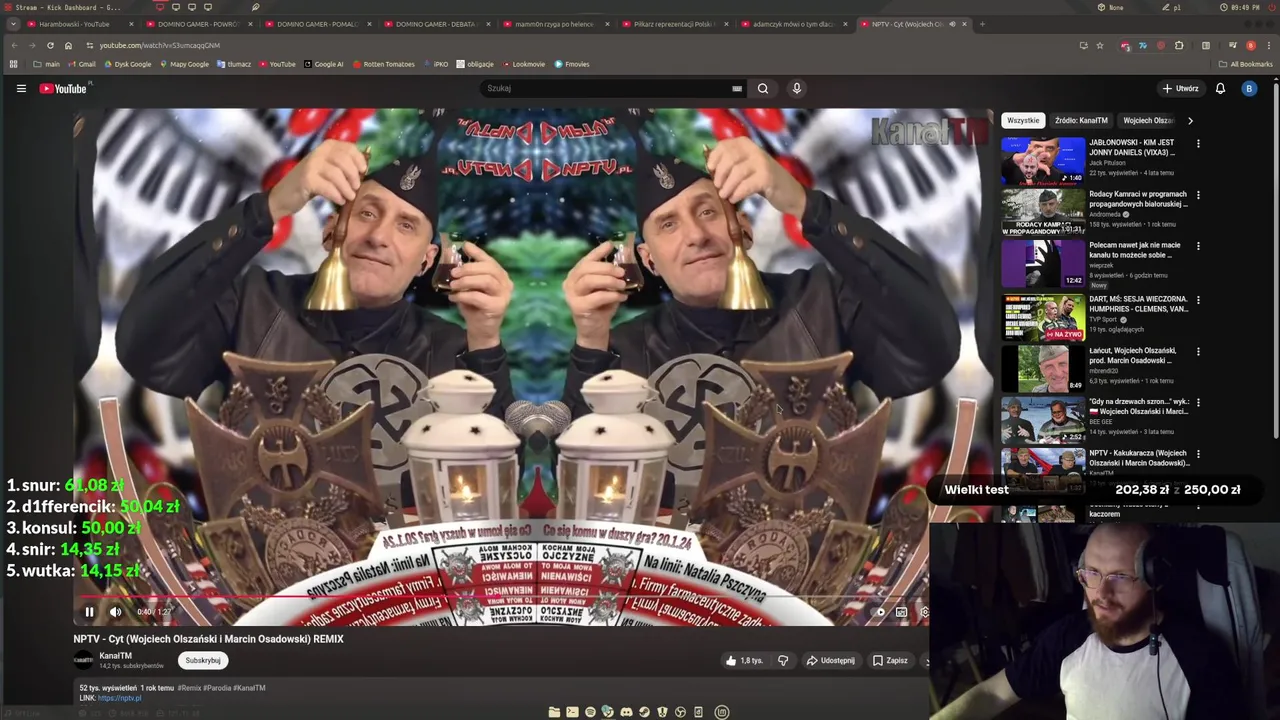
Task: Open more options for the Rodacy Kamraci video
Action: click(x=1198, y=195)
